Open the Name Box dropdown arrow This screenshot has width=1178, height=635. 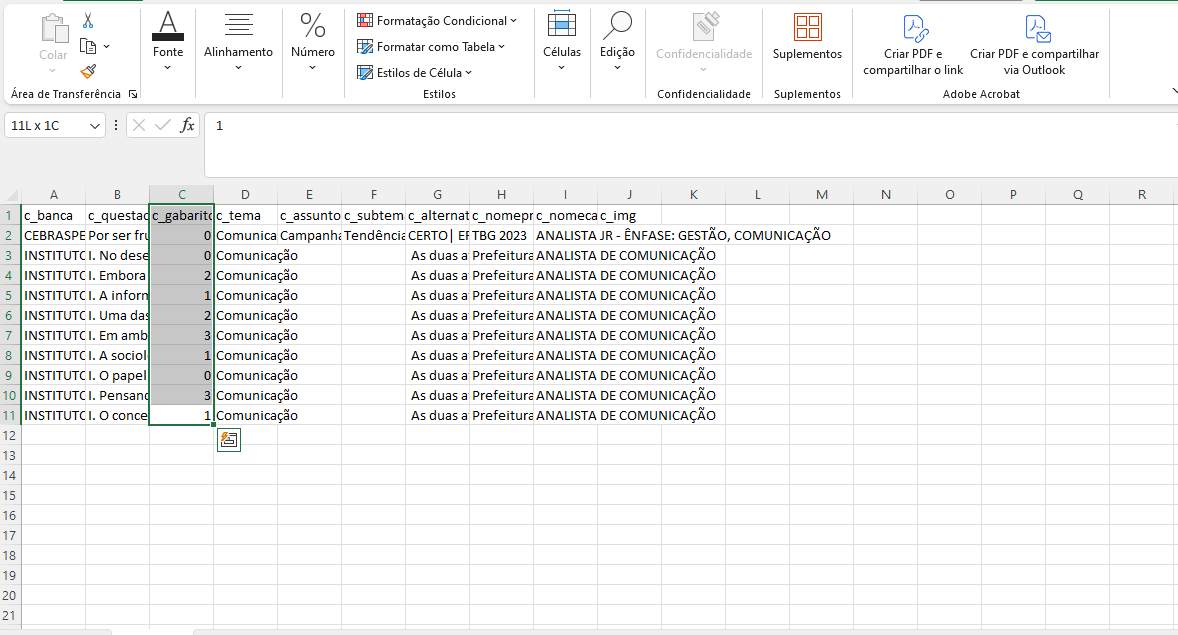pyautogui.click(x=95, y=125)
